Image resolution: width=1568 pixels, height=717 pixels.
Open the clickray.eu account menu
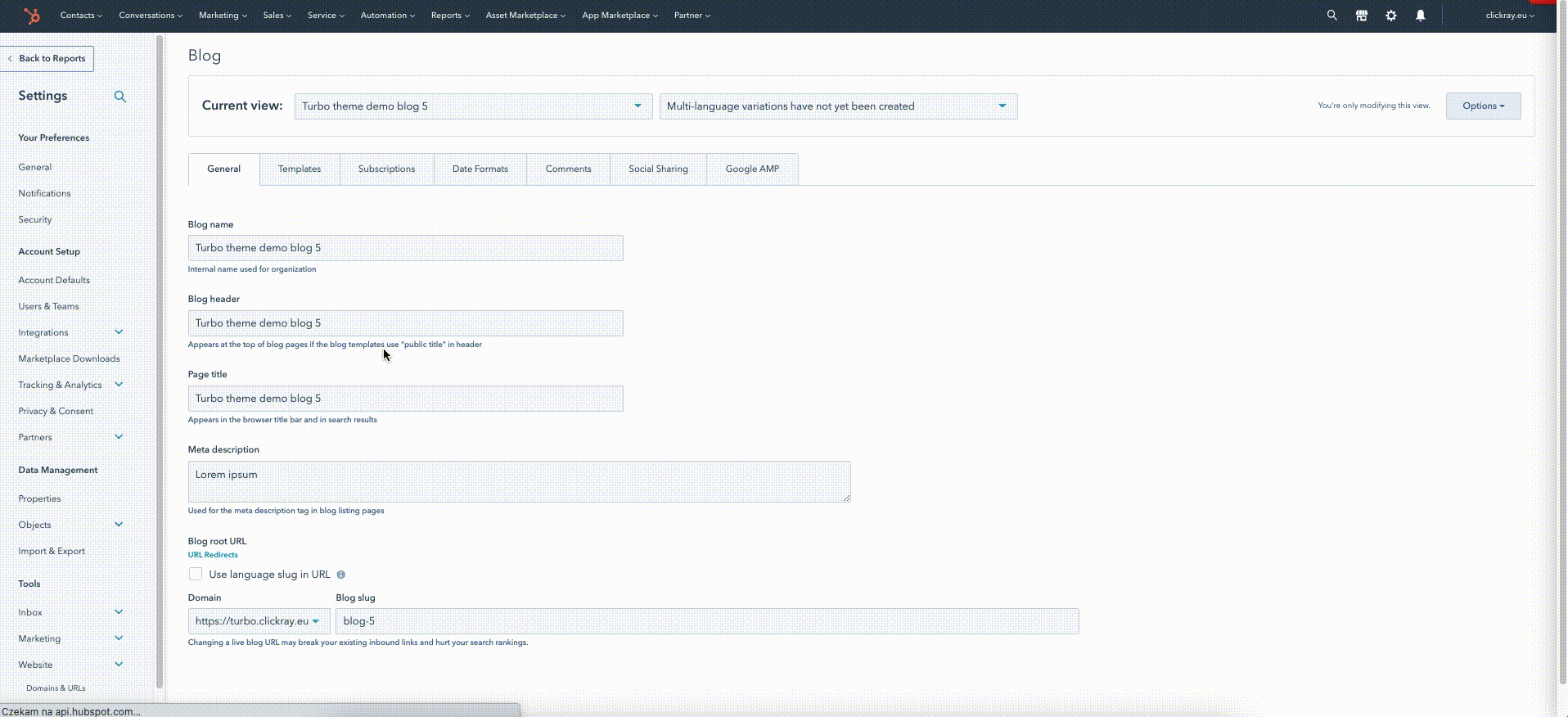click(x=1509, y=15)
